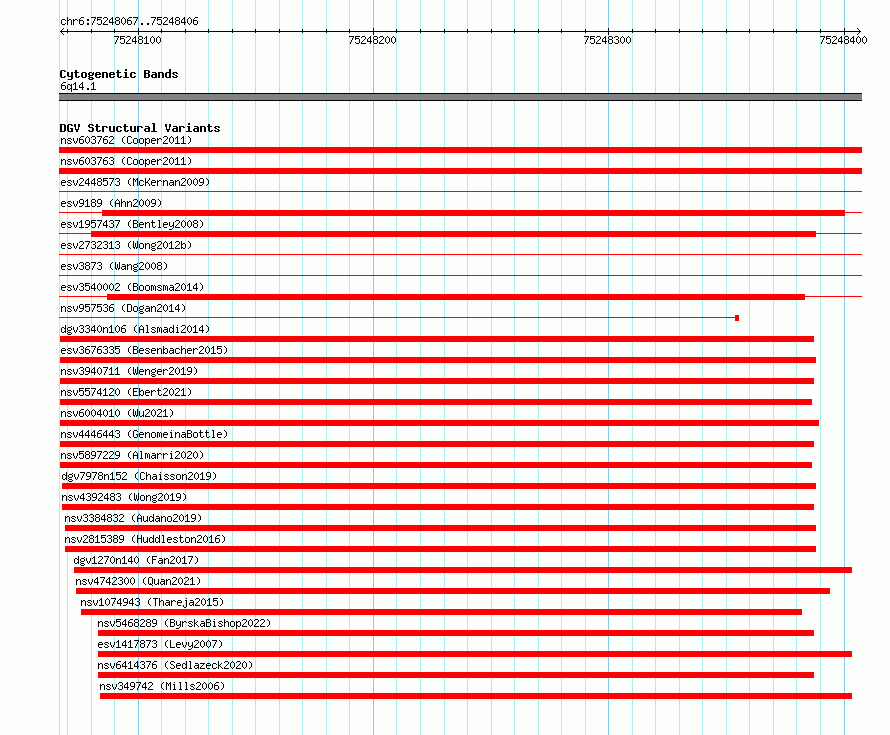Open the DGV Structural Variants track heading
890x735 pixels.
tap(140, 128)
